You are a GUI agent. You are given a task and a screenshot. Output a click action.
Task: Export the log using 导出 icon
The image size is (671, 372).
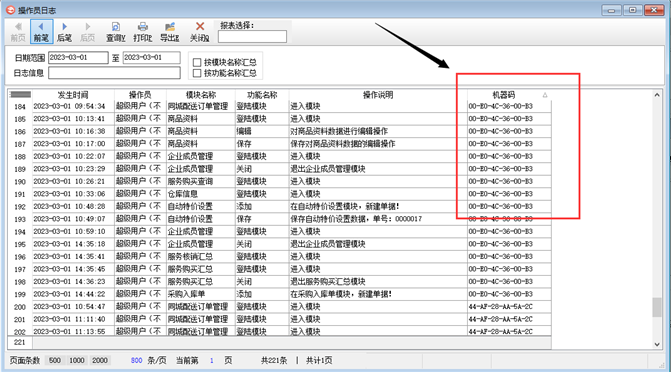click(x=169, y=32)
